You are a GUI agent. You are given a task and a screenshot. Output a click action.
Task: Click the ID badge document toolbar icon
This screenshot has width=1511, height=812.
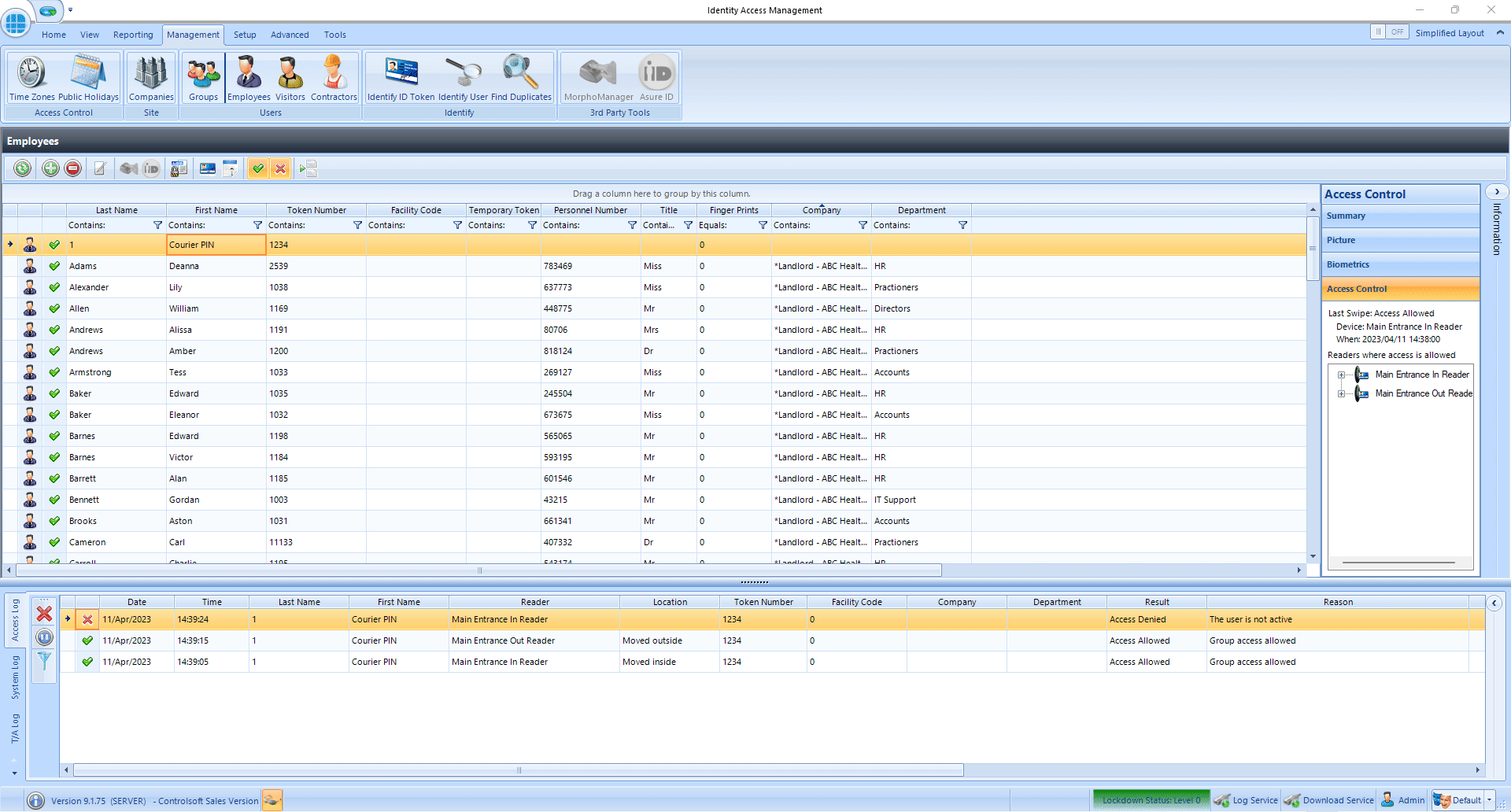tap(231, 168)
